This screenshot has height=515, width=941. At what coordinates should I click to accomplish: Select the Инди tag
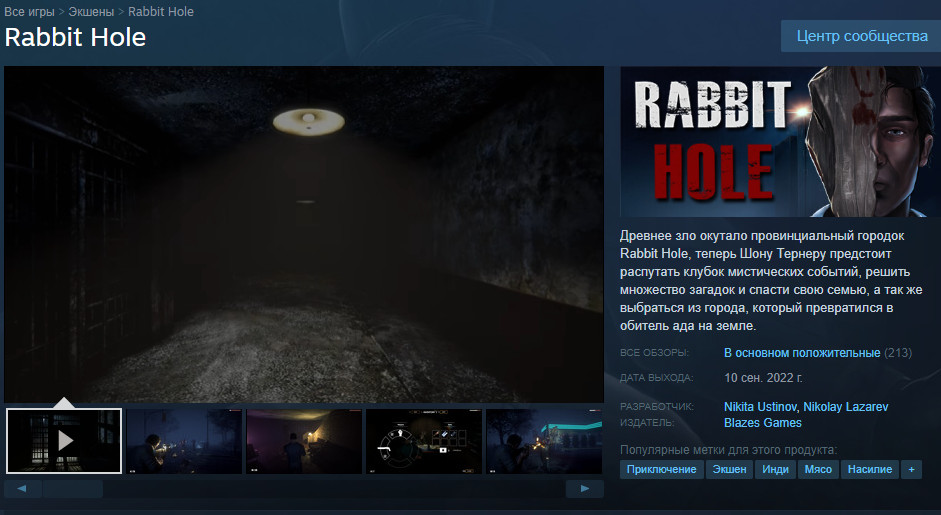coord(775,469)
